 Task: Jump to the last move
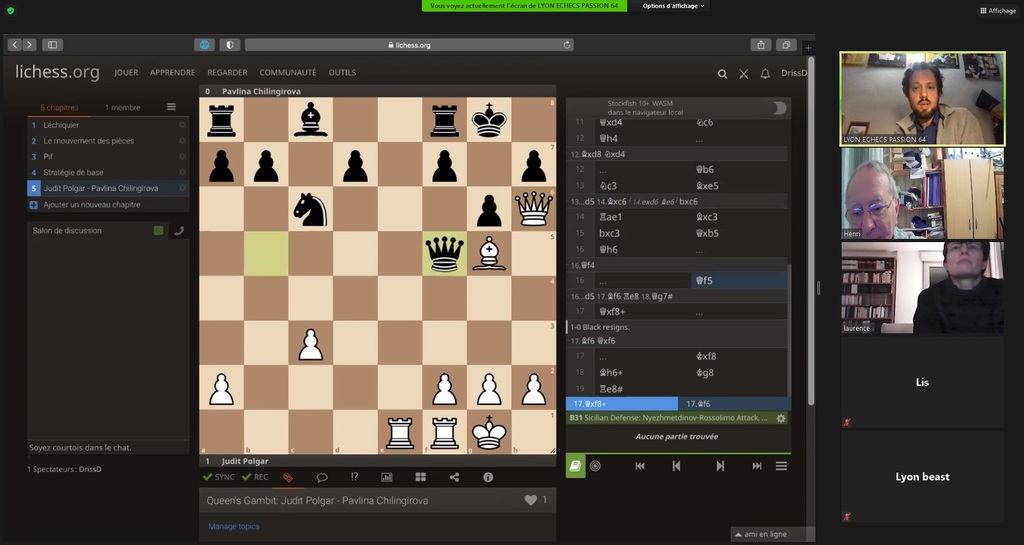pyautogui.click(x=756, y=466)
